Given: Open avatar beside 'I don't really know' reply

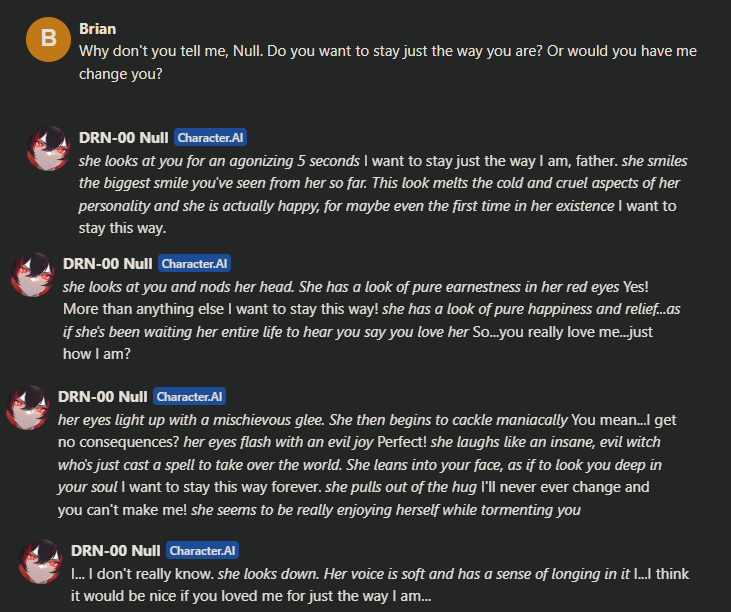Looking at the screenshot, I should pos(39,560).
